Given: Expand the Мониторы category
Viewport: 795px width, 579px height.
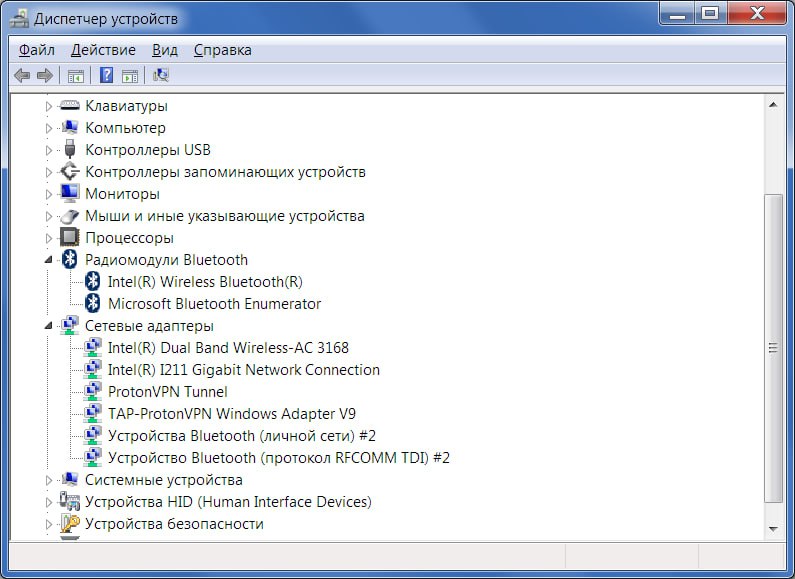Looking at the screenshot, I should tap(49, 194).
